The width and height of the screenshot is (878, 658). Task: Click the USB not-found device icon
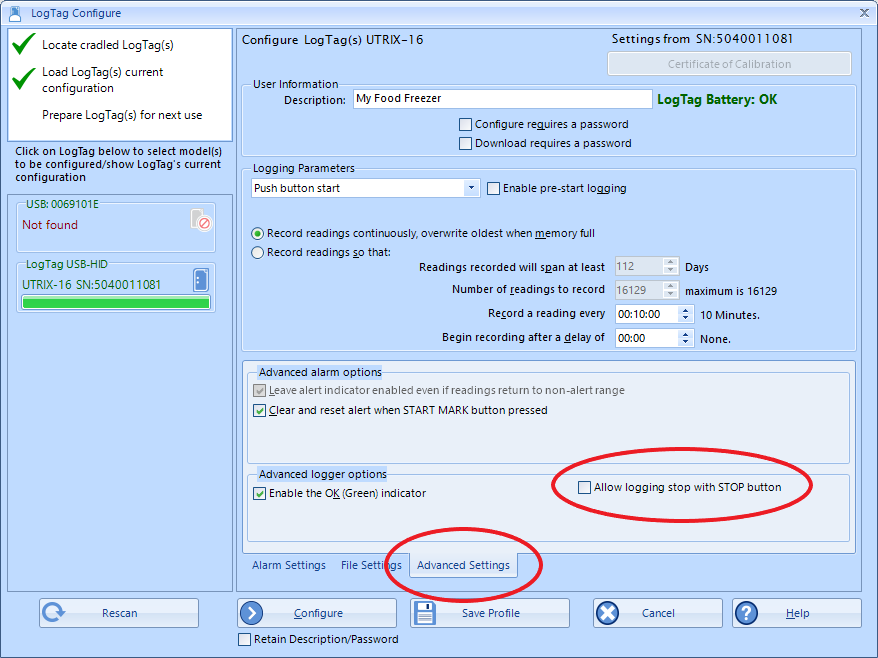[200, 220]
